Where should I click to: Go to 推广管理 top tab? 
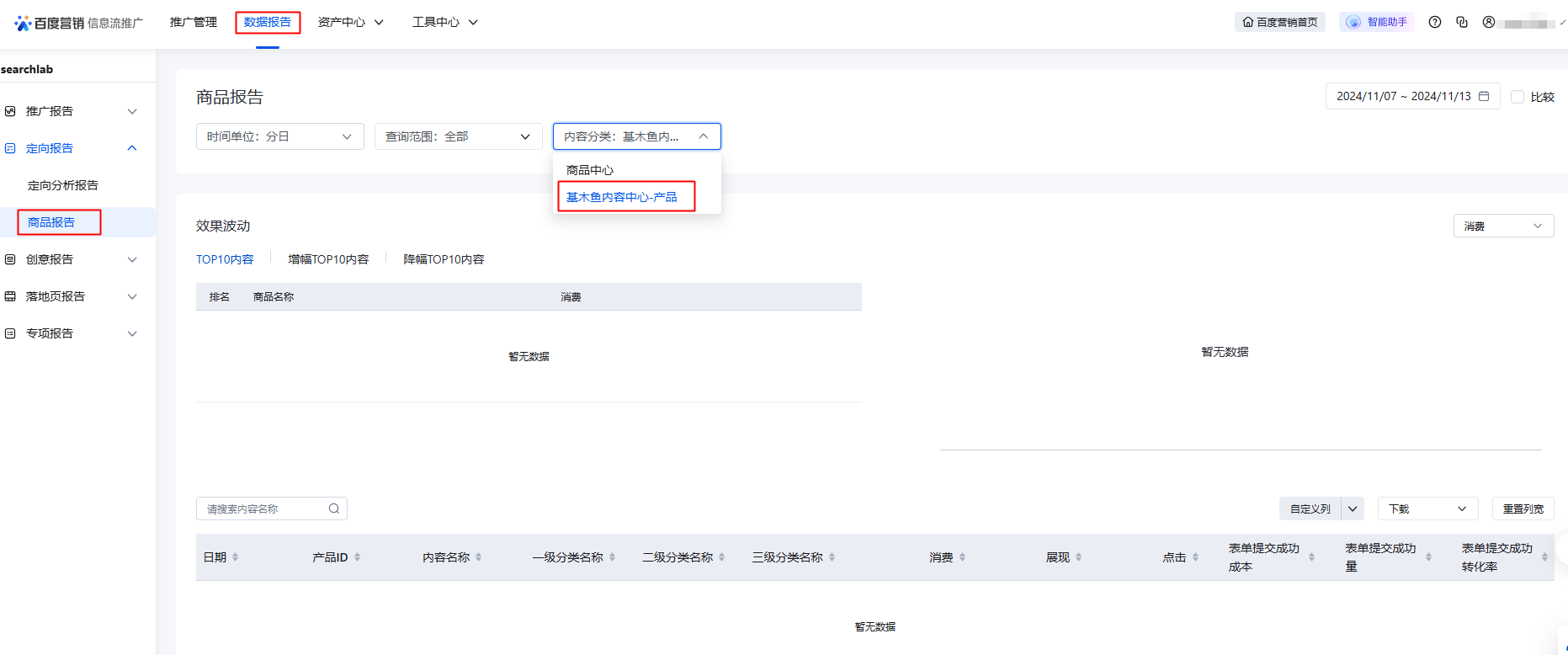point(194,22)
